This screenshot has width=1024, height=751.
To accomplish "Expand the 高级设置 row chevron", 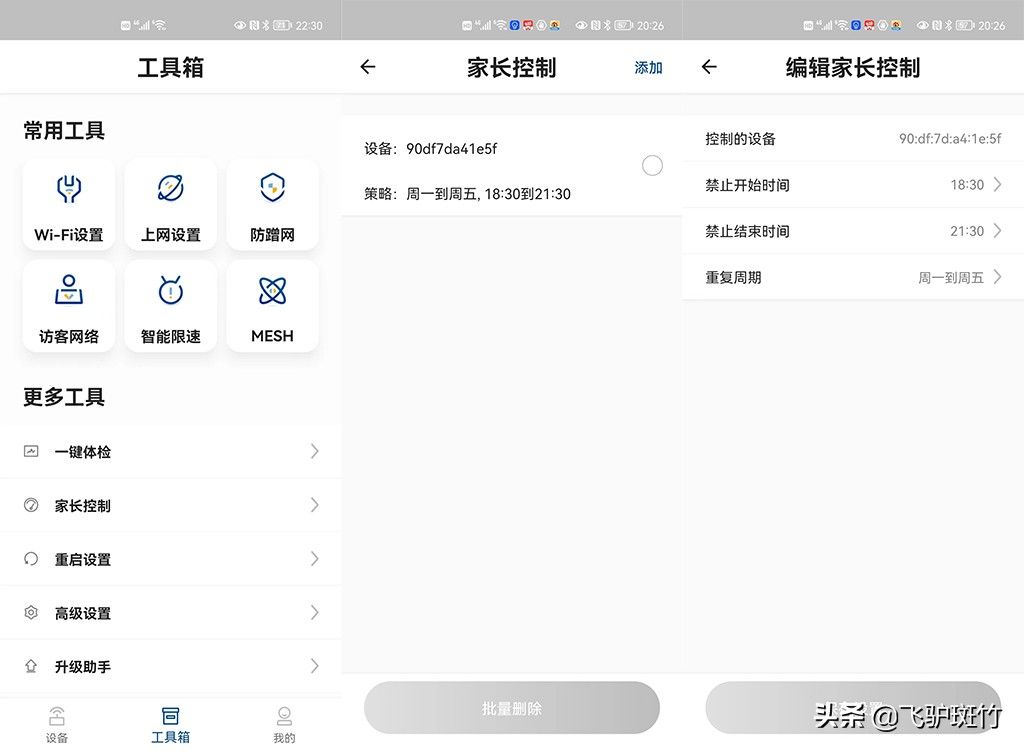I will pyautogui.click(x=315, y=613).
